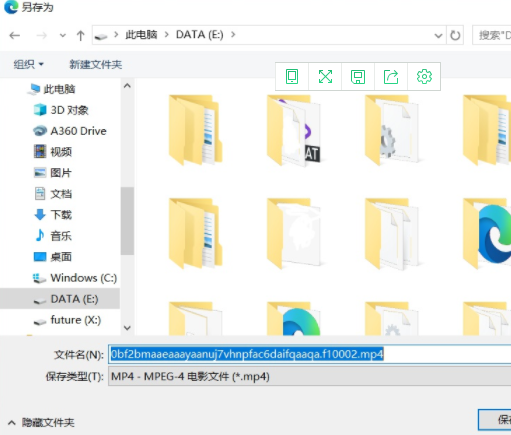Click the green share export icon
This screenshot has height=435, width=511.
pos(391,77)
